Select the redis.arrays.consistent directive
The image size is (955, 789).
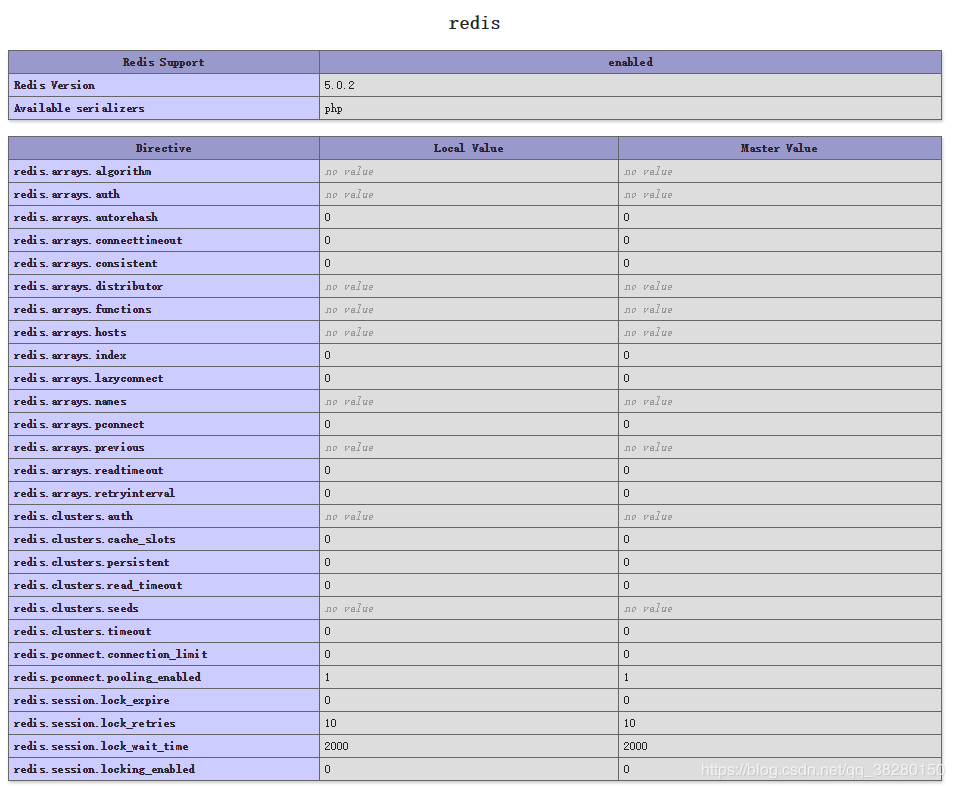click(x=85, y=263)
